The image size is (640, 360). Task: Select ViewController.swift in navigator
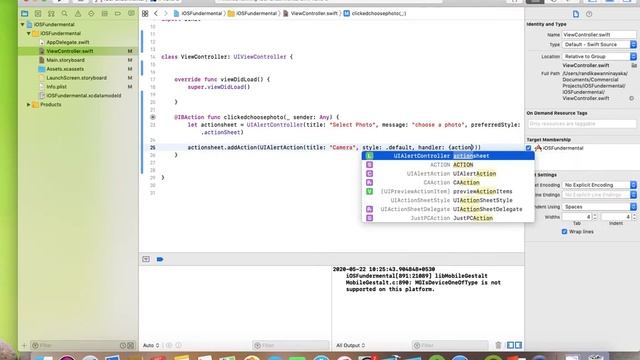click(x=70, y=51)
